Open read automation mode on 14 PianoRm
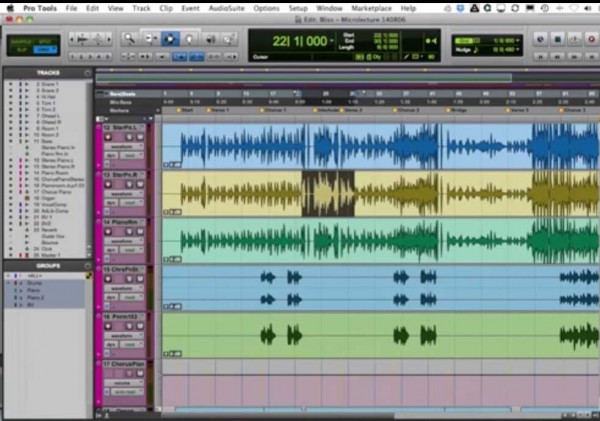 click(130, 250)
